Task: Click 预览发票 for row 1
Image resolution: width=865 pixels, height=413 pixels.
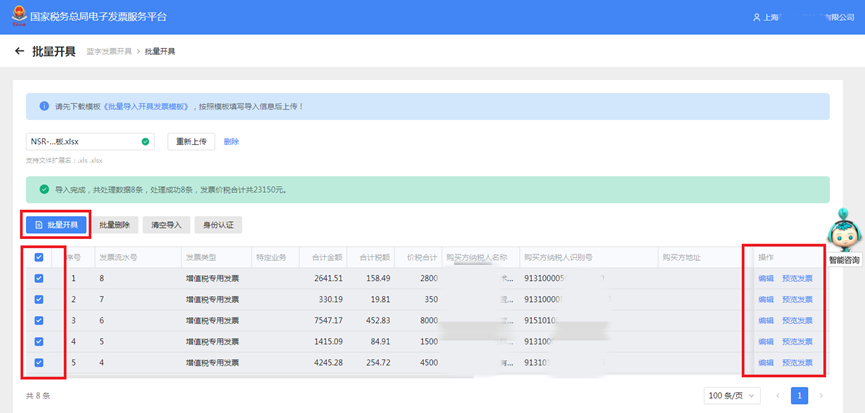Action: point(797,278)
